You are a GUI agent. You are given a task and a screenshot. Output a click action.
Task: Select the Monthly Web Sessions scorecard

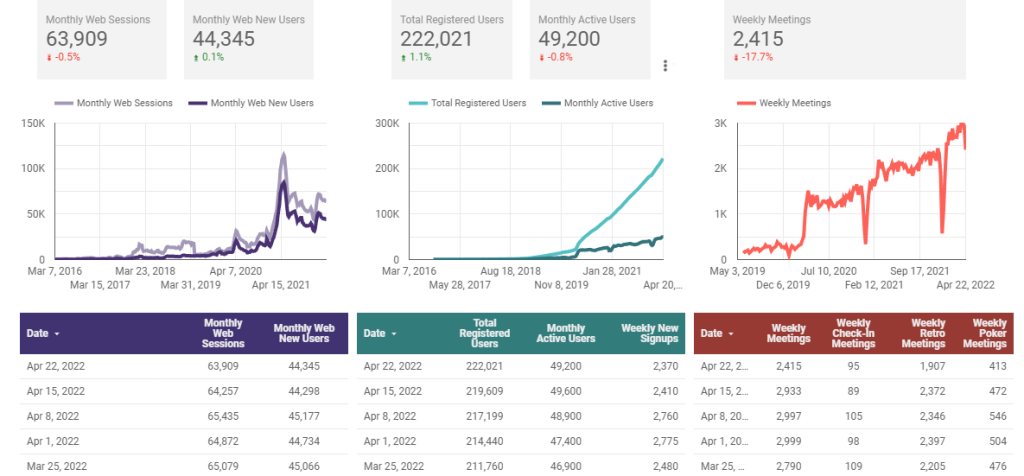(x=101, y=39)
